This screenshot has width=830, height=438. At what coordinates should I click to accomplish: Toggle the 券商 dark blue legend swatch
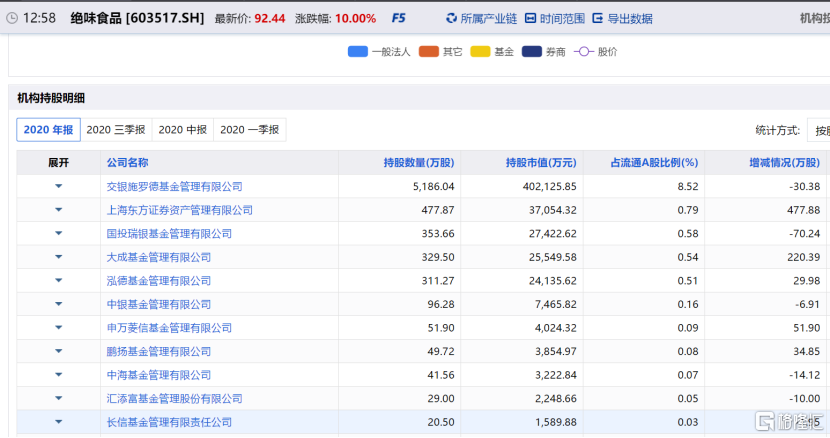pyautogui.click(x=531, y=51)
